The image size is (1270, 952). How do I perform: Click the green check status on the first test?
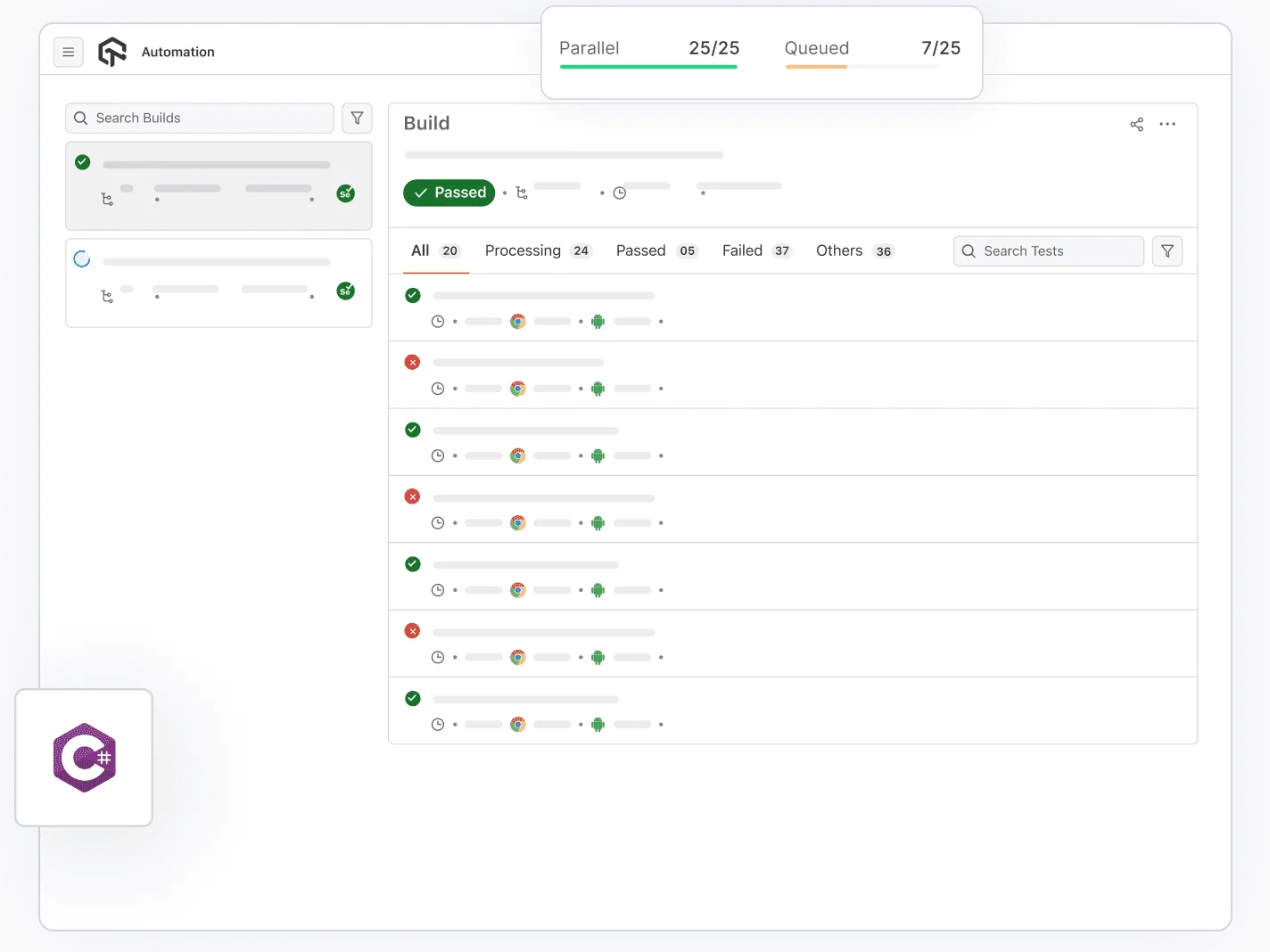point(412,295)
